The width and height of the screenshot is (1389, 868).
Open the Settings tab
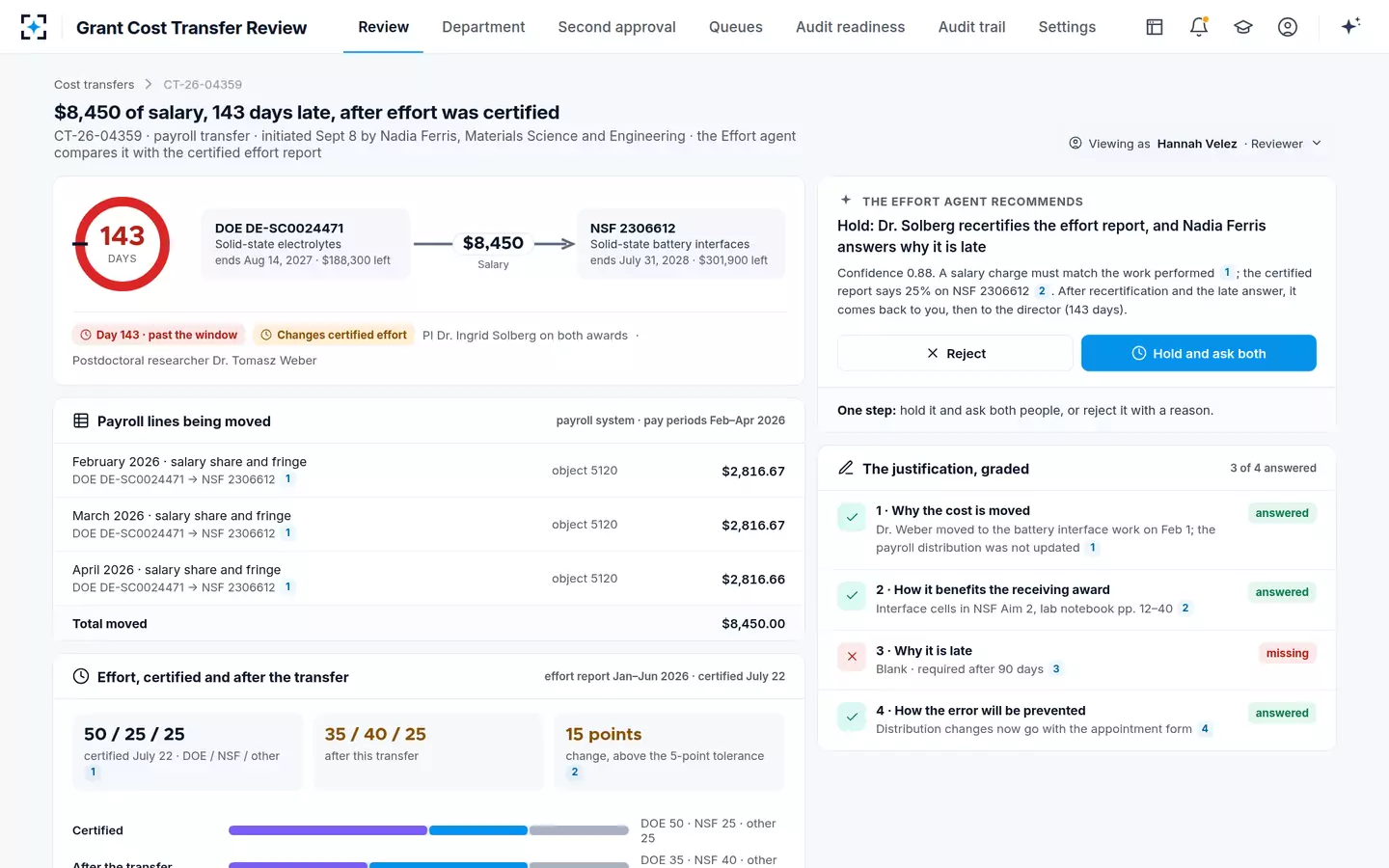tap(1067, 27)
